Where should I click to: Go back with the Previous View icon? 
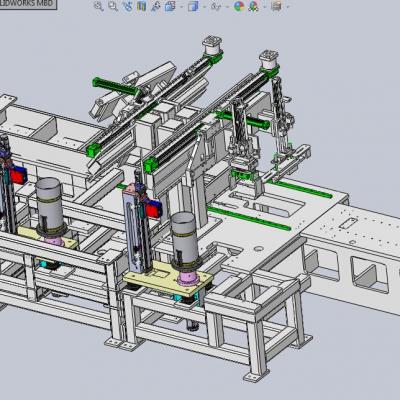pyautogui.click(x=128, y=6)
